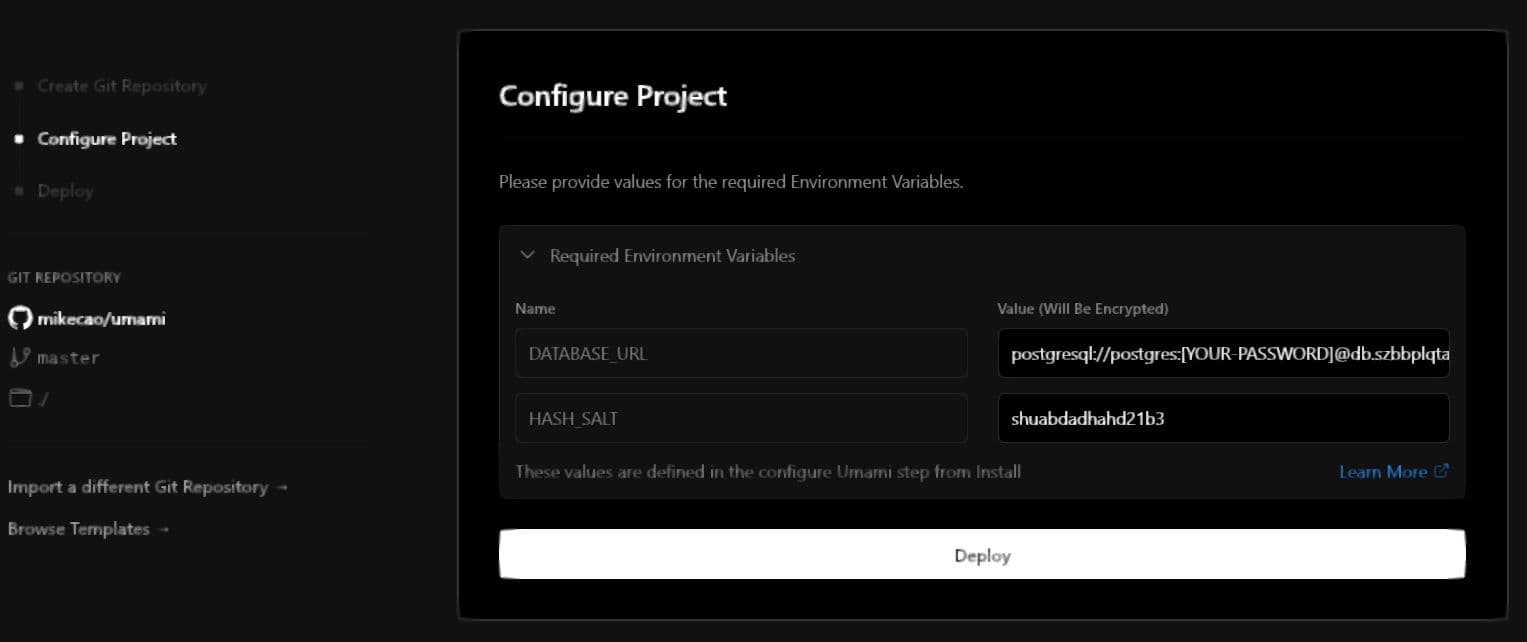Click the Deploy button

[x=982, y=554]
